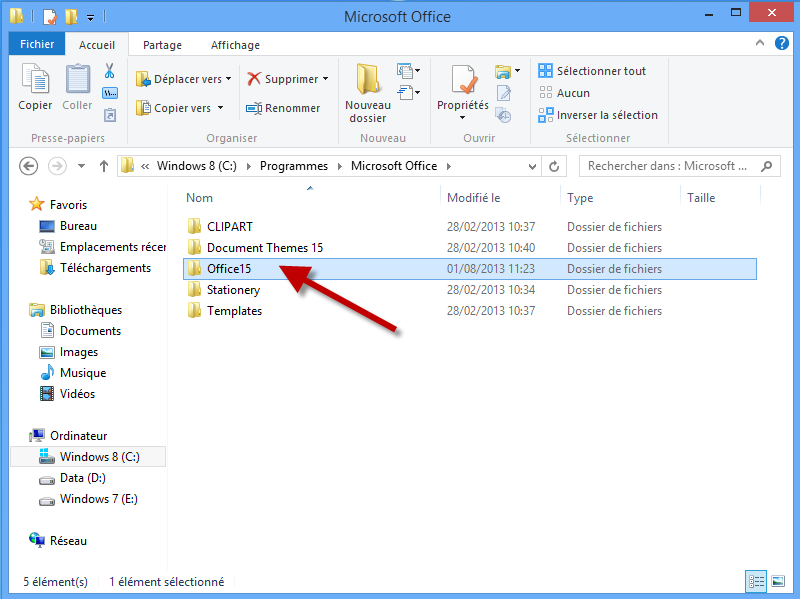Sort by the Taille column header
Image resolution: width=800 pixels, height=599 pixels.
click(x=701, y=198)
